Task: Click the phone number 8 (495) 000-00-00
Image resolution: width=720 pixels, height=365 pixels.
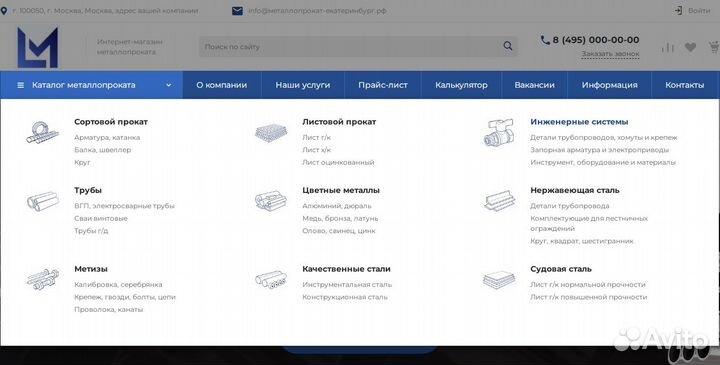Action: click(596, 40)
